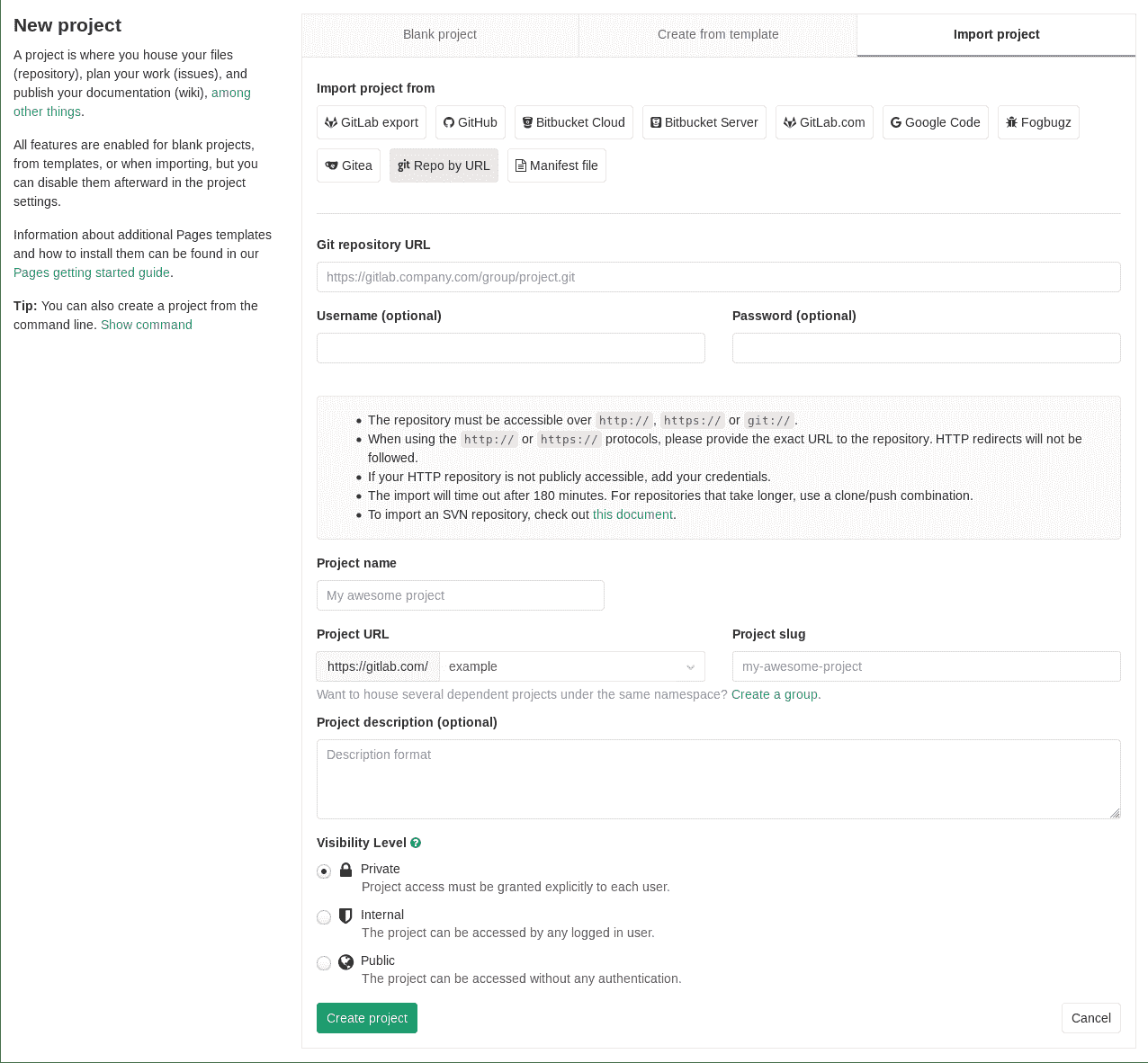
Task: Open the Create a group link
Action: 774,694
